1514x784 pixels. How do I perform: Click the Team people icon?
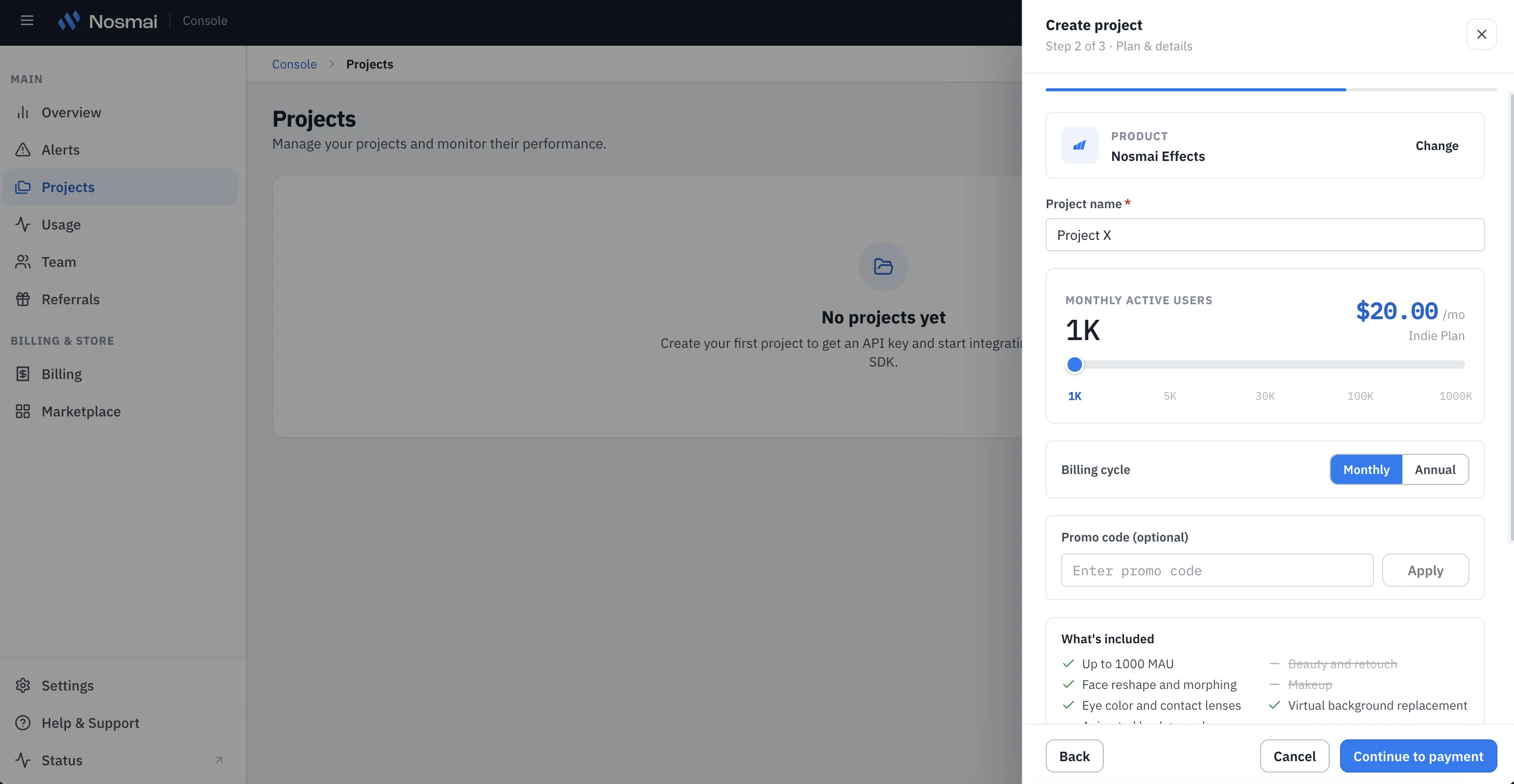23,262
